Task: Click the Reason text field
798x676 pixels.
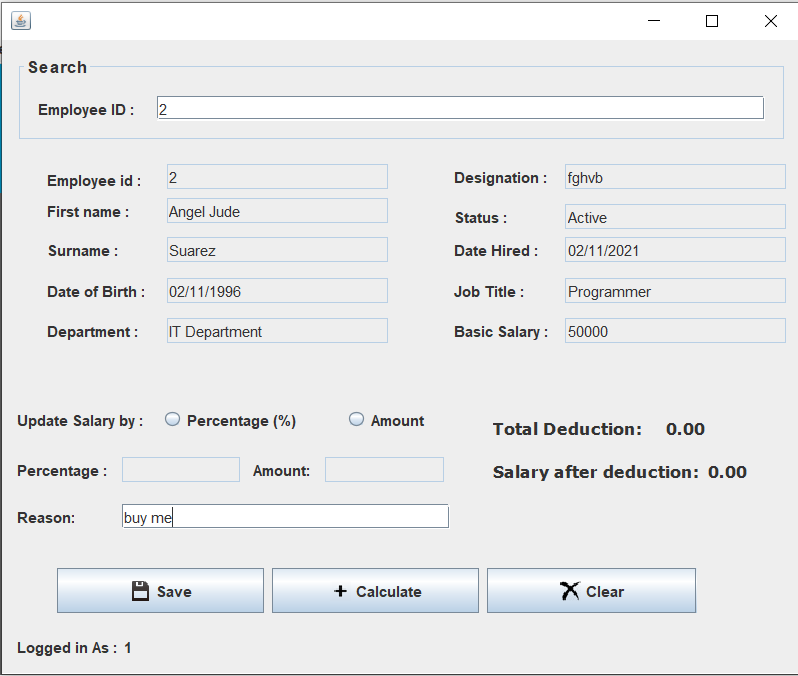Action: [285, 517]
